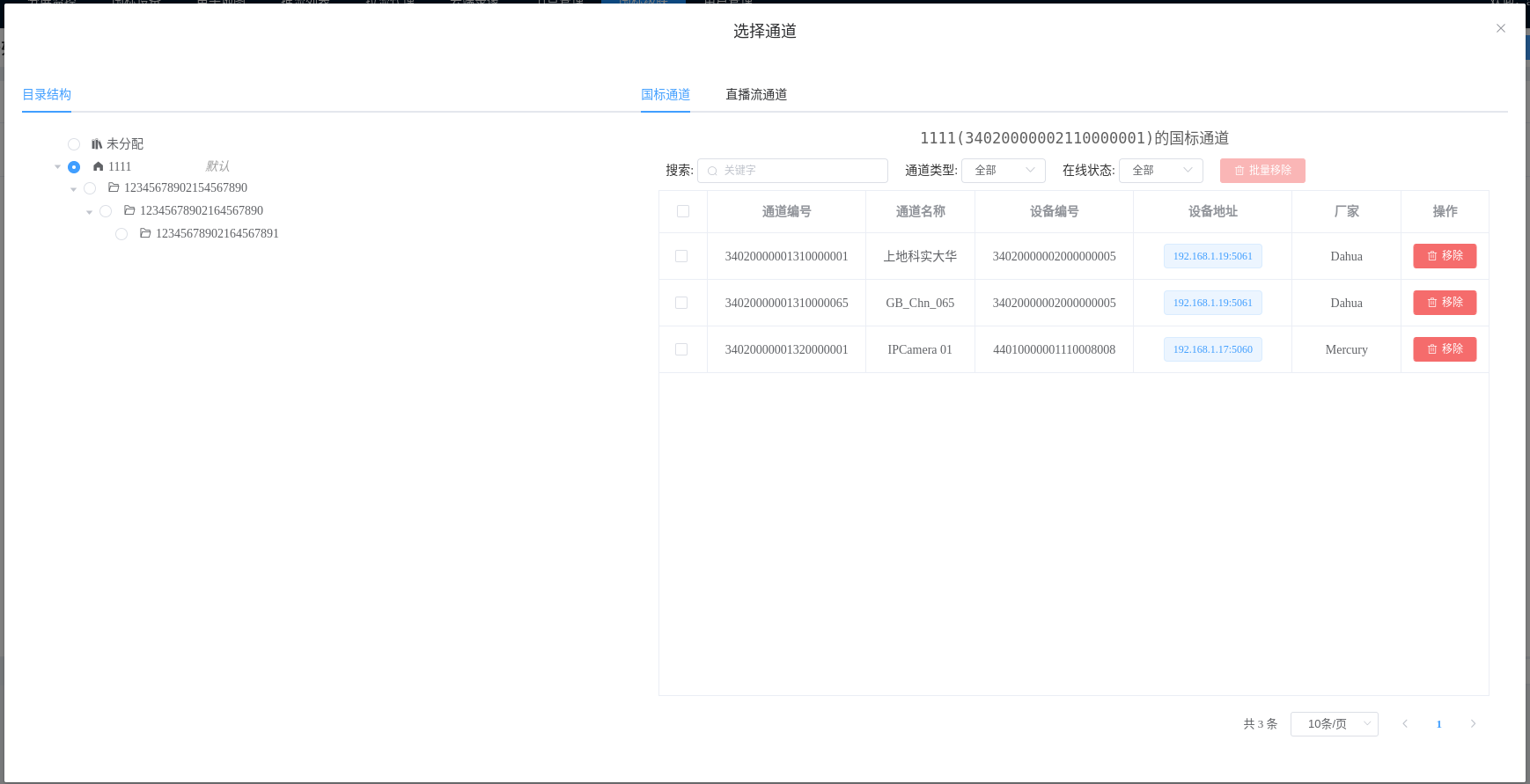Collapse the 1111 tree node
1530x784 pixels.
58,167
